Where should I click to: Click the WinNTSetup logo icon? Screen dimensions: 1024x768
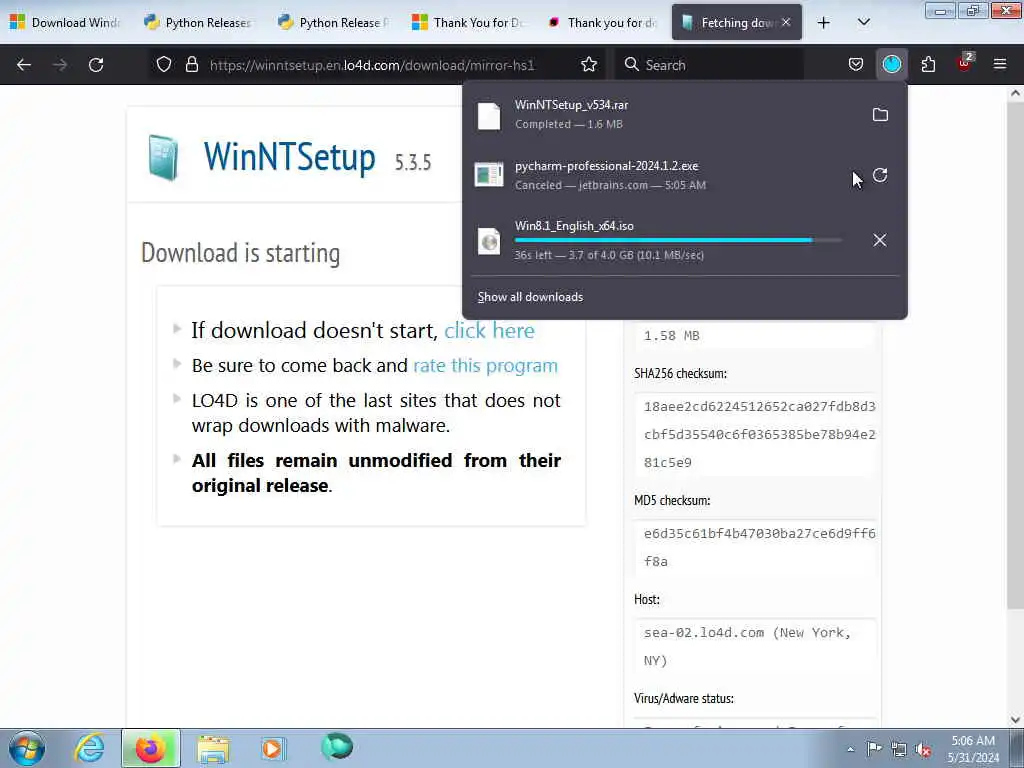163,157
